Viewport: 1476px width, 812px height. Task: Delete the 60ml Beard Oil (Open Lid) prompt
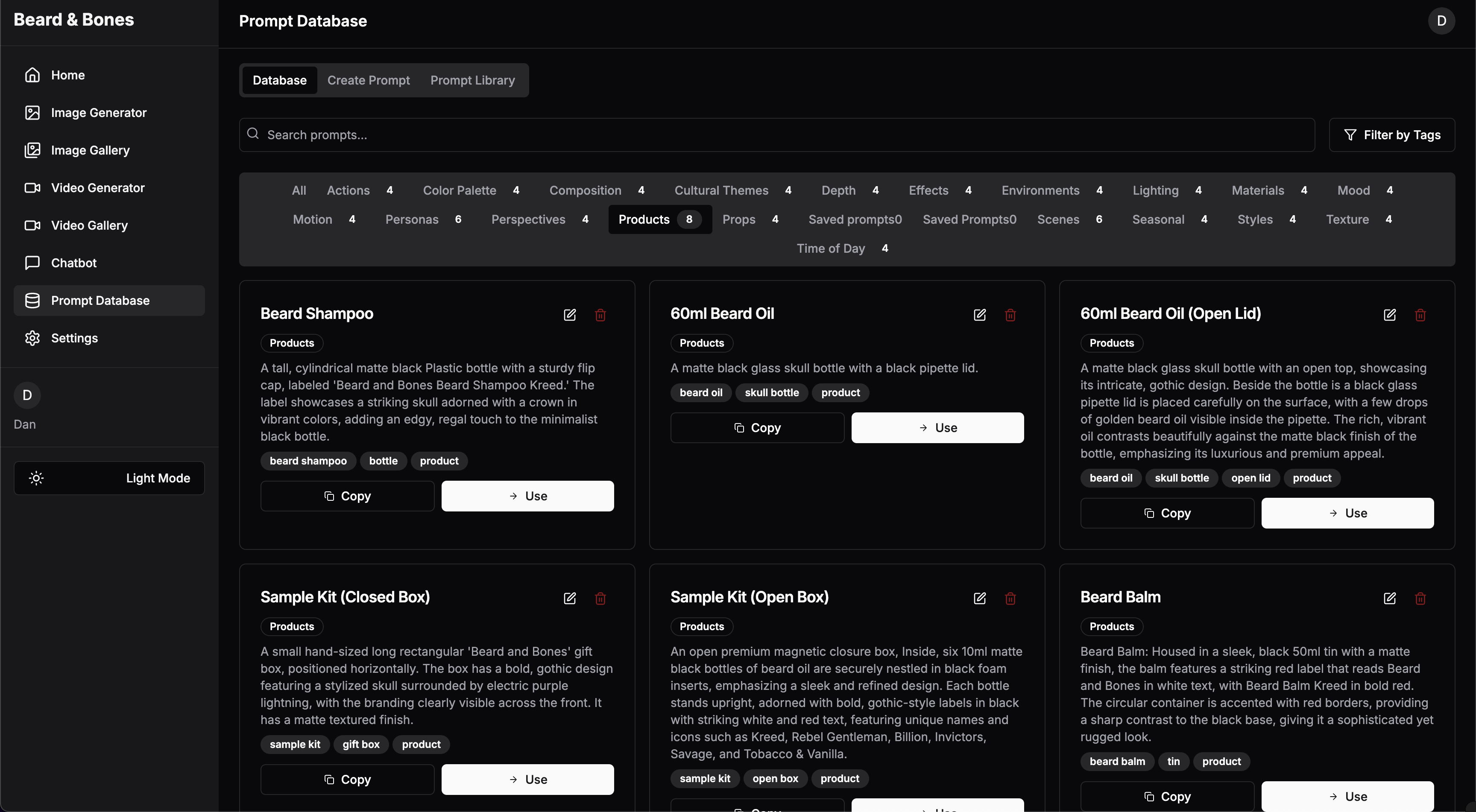click(x=1420, y=315)
